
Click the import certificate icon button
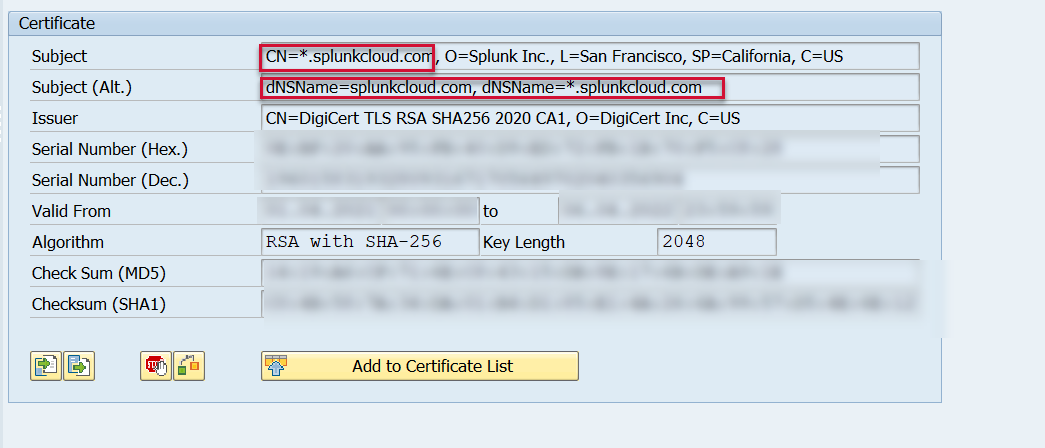[46, 366]
